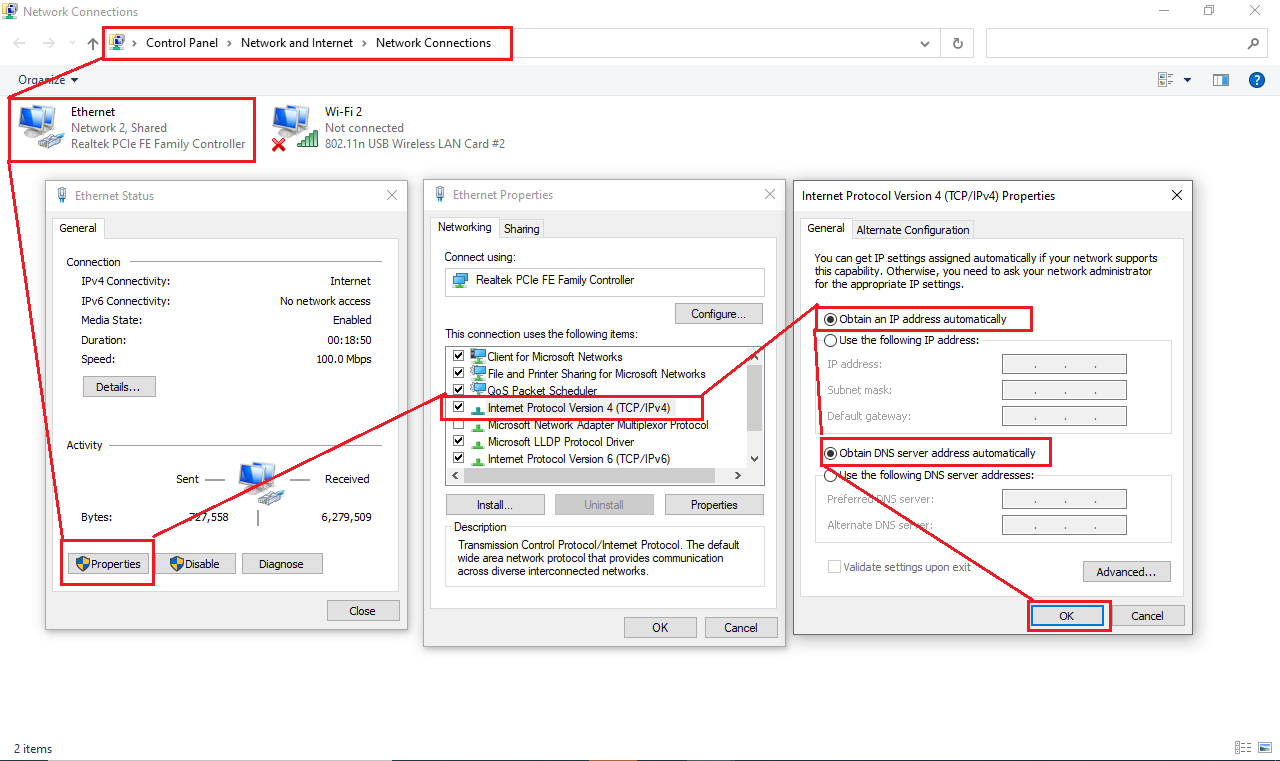Show the preview pane icon
The width and height of the screenshot is (1280, 761).
click(1220, 80)
